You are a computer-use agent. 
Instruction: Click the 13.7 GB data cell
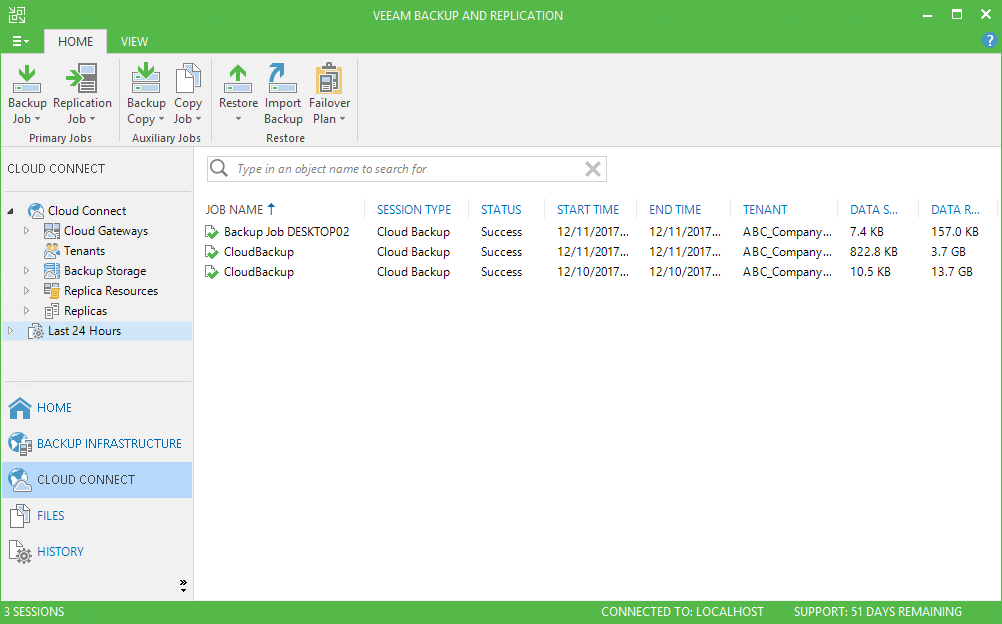pyautogui.click(x=952, y=272)
